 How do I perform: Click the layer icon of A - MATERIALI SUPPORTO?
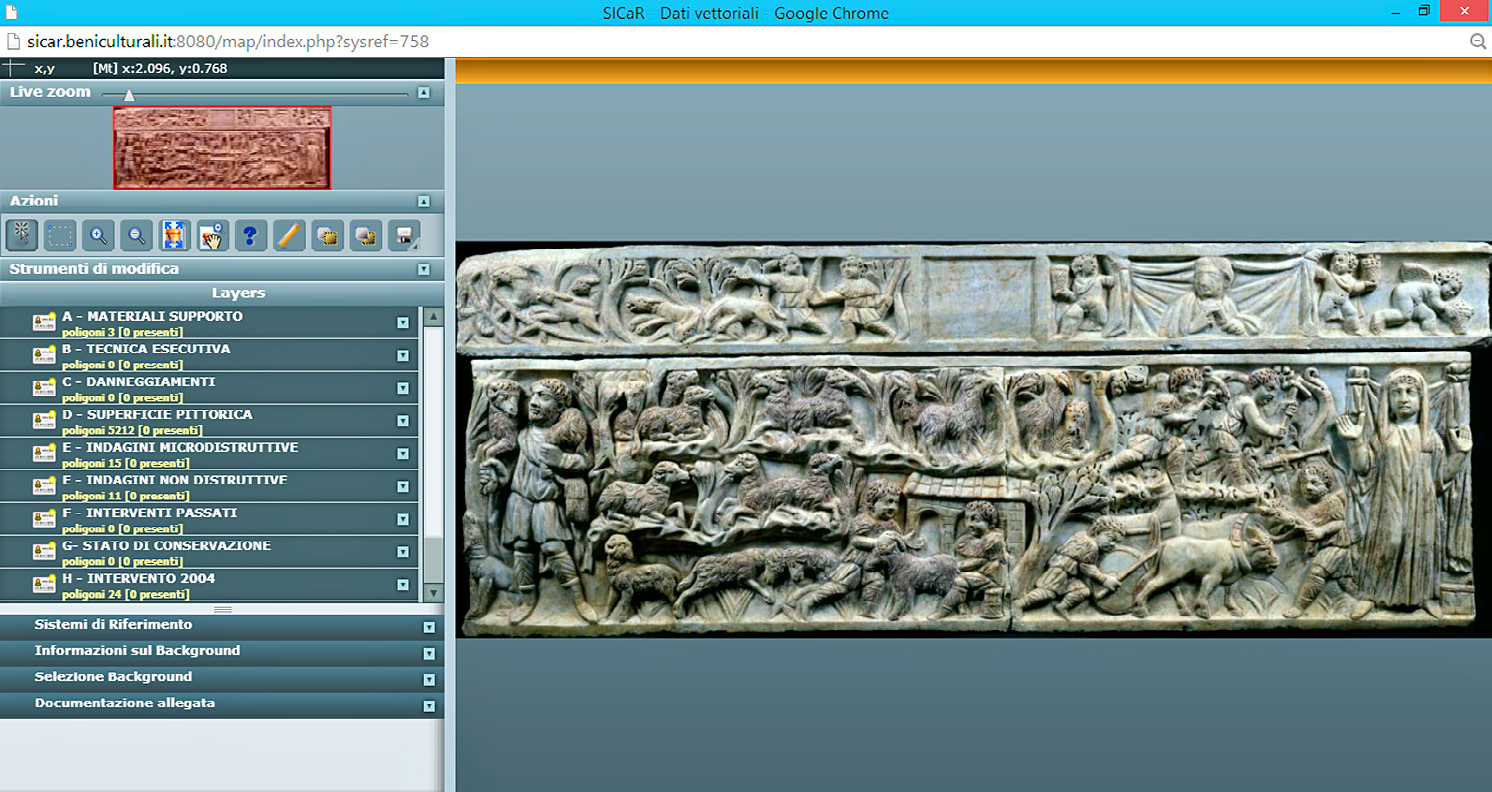(x=44, y=322)
